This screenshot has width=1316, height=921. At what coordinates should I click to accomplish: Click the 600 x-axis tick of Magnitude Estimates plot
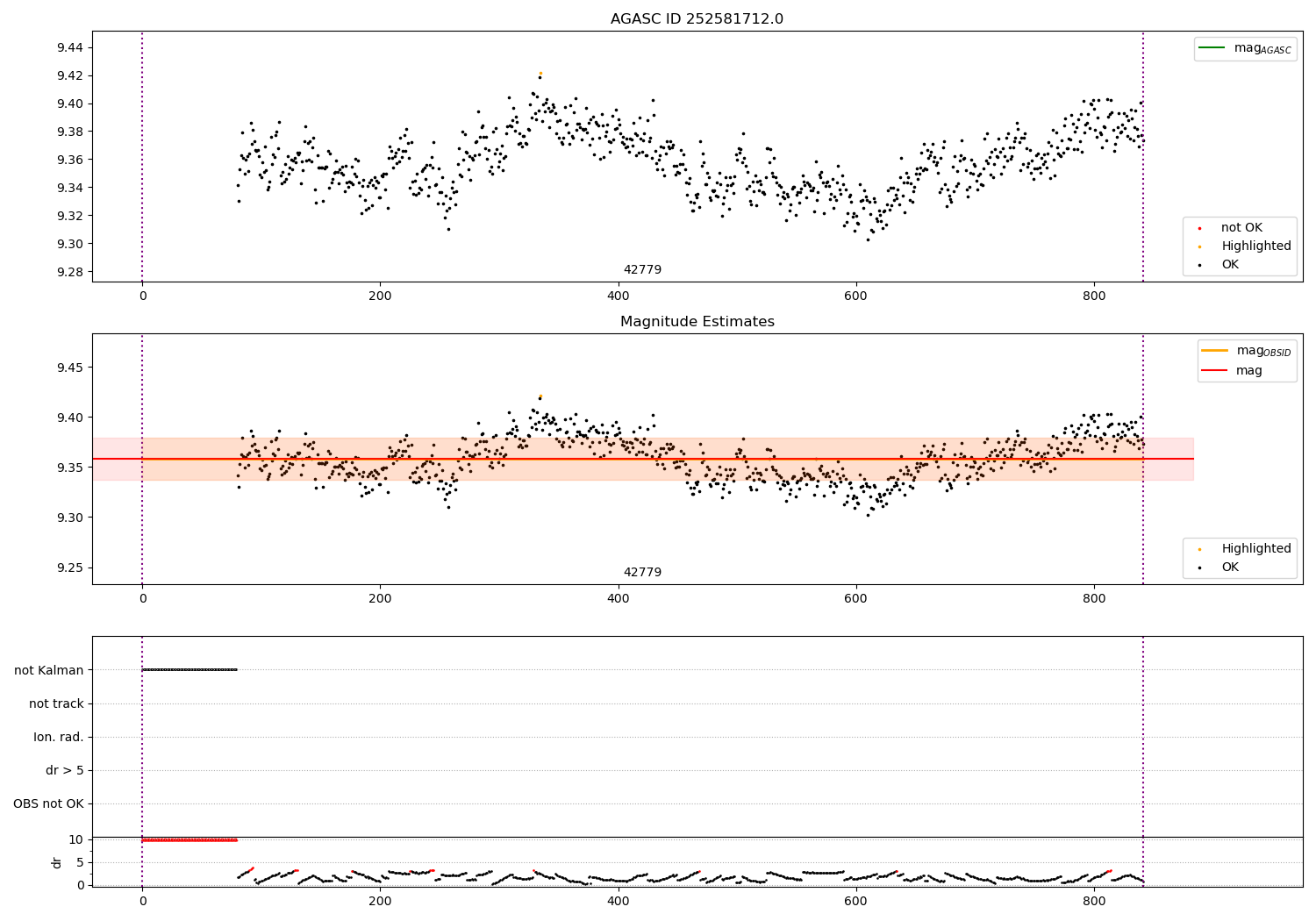click(x=855, y=599)
